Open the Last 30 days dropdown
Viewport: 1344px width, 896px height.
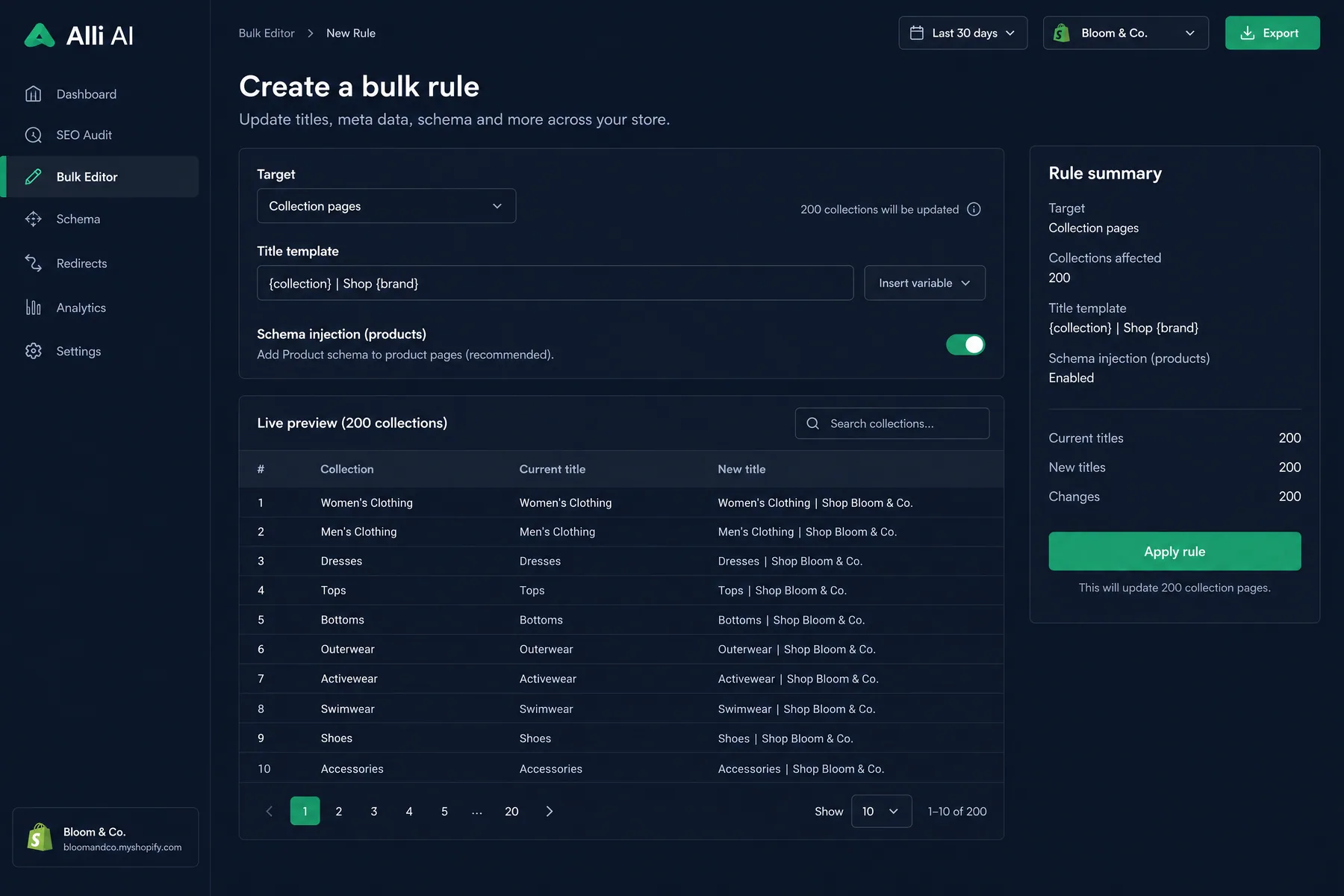pyautogui.click(x=963, y=33)
